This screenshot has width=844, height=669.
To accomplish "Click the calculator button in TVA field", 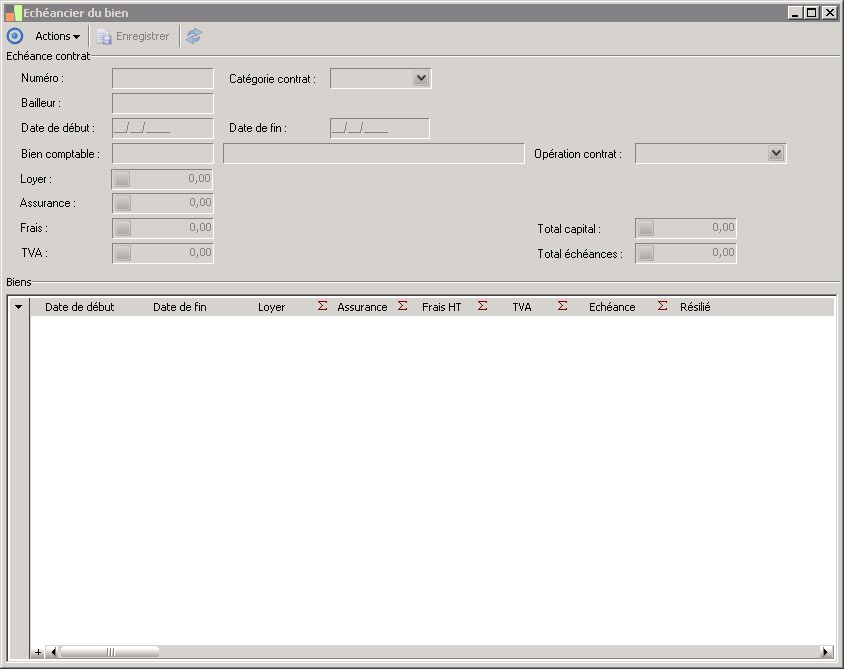I will [x=123, y=253].
